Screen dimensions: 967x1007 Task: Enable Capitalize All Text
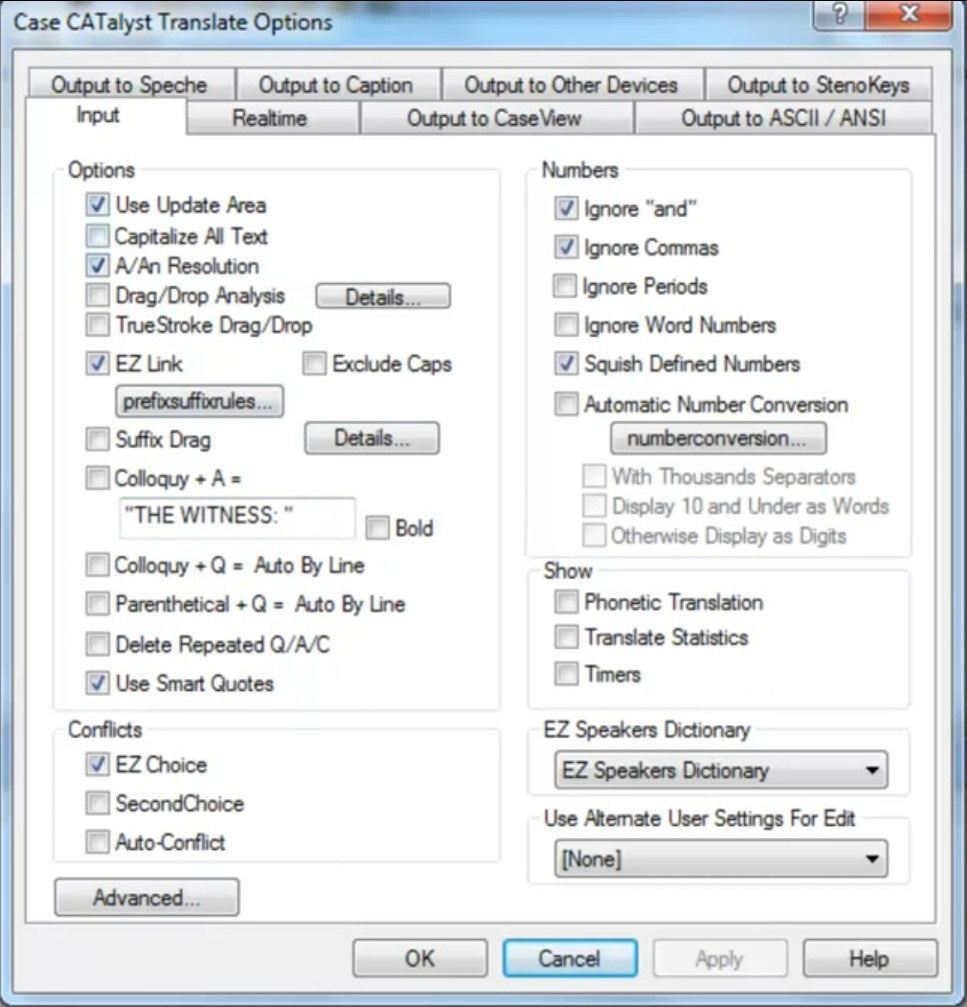(x=97, y=237)
